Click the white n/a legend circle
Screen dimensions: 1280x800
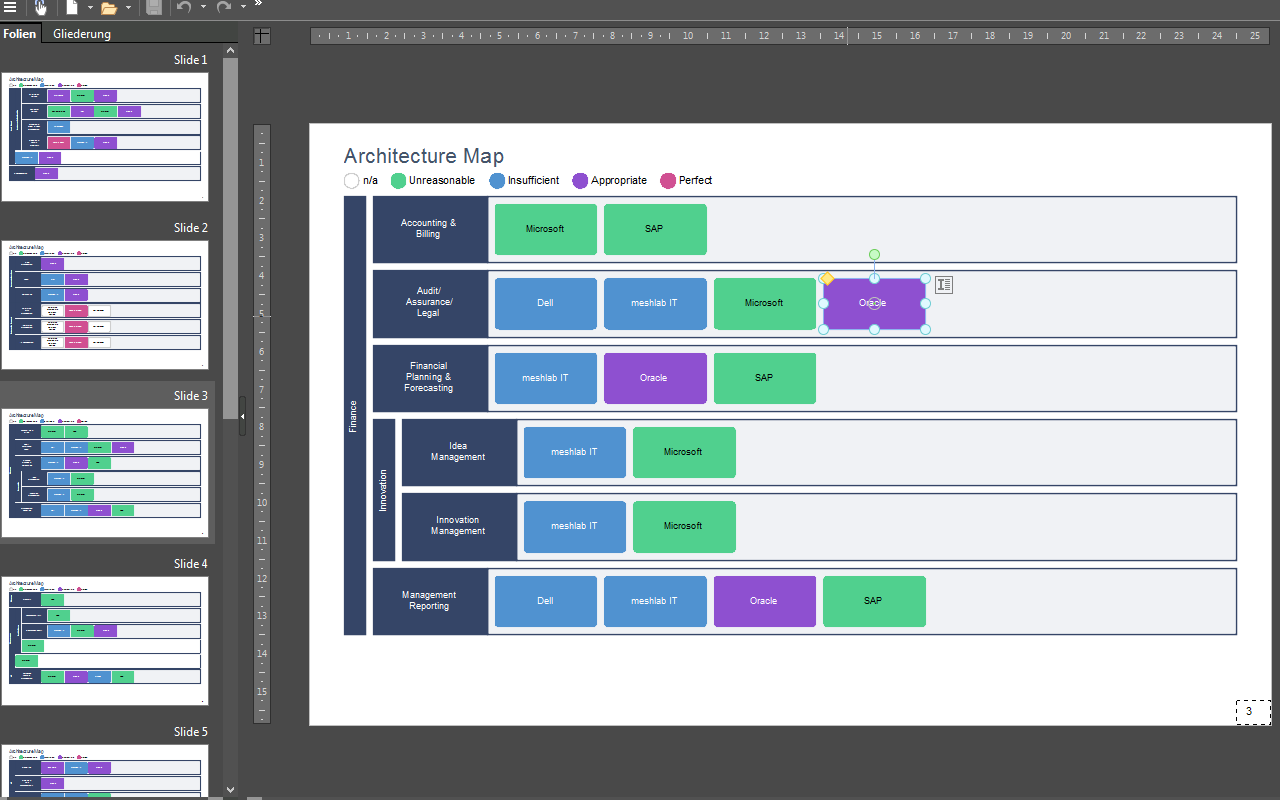(x=351, y=181)
